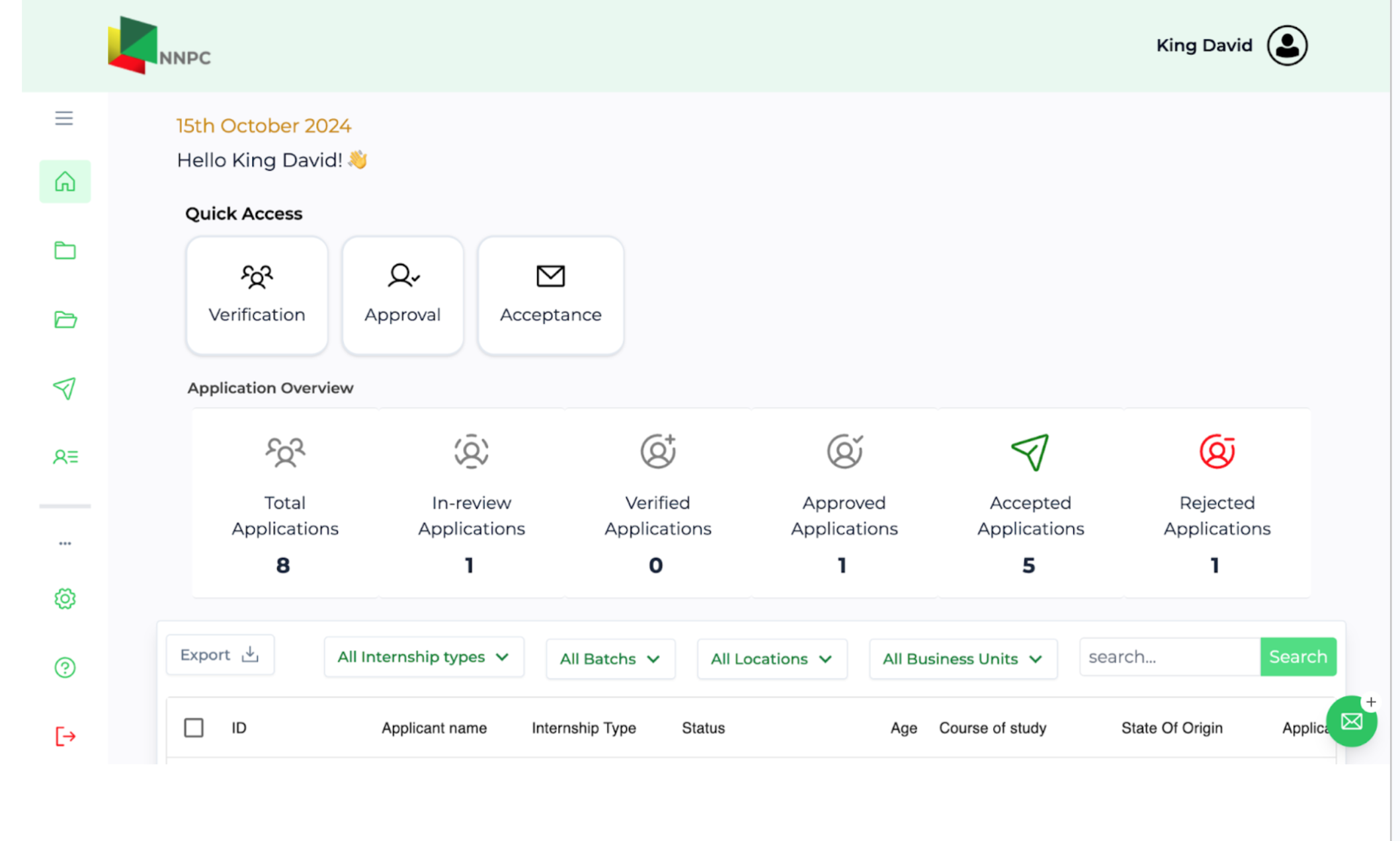Open the Verification quick access card
This screenshot has height=841, width=1400.
[257, 296]
